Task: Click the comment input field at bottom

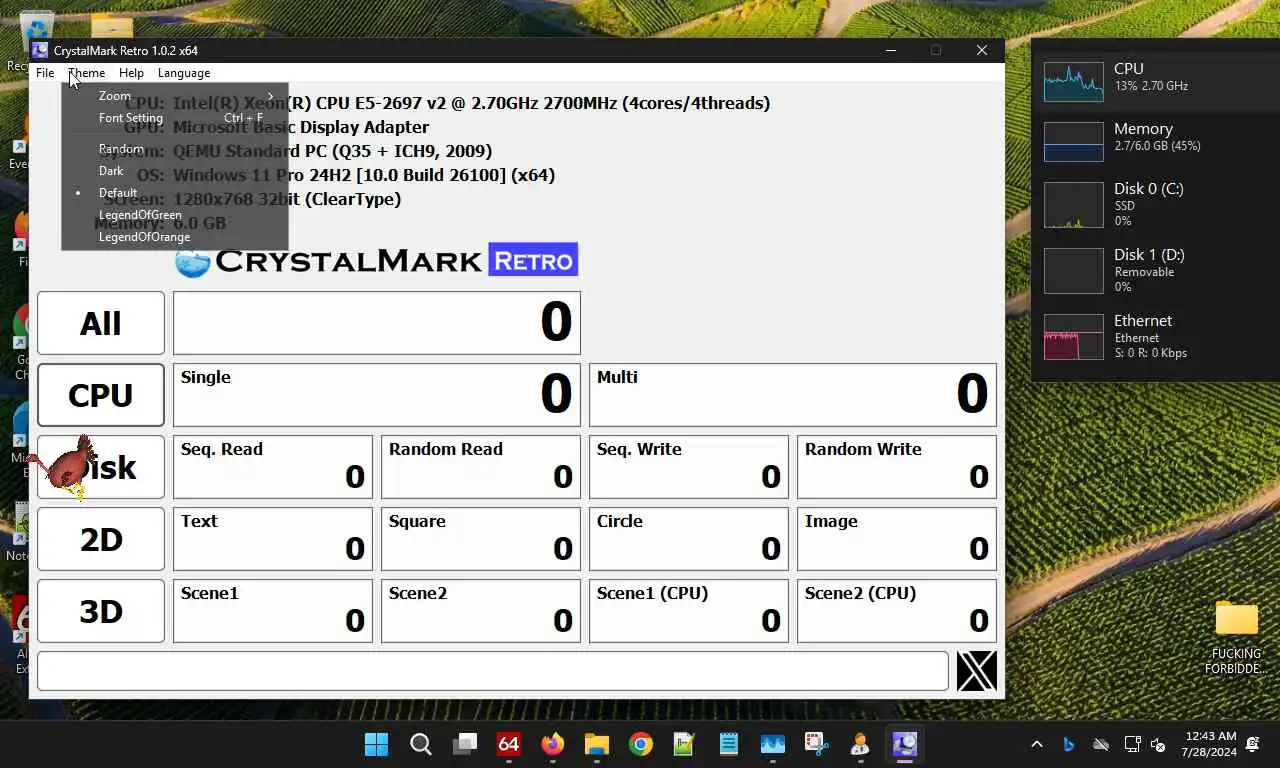Action: coord(493,671)
